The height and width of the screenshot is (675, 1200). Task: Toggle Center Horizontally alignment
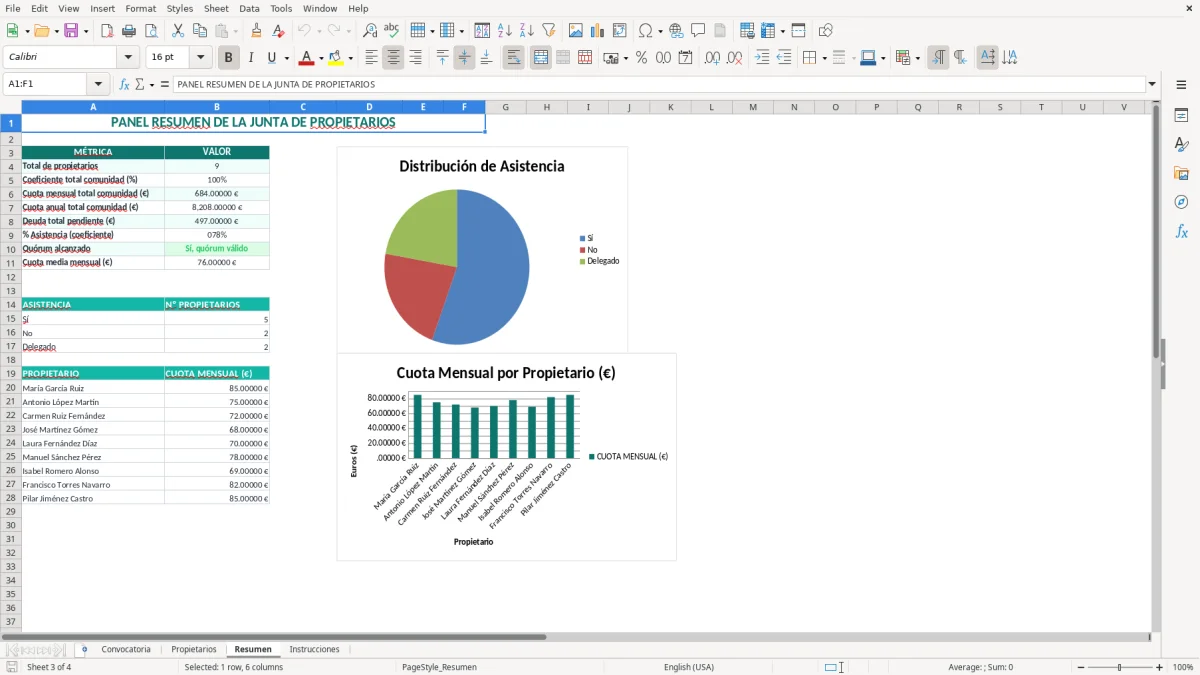(x=393, y=58)
